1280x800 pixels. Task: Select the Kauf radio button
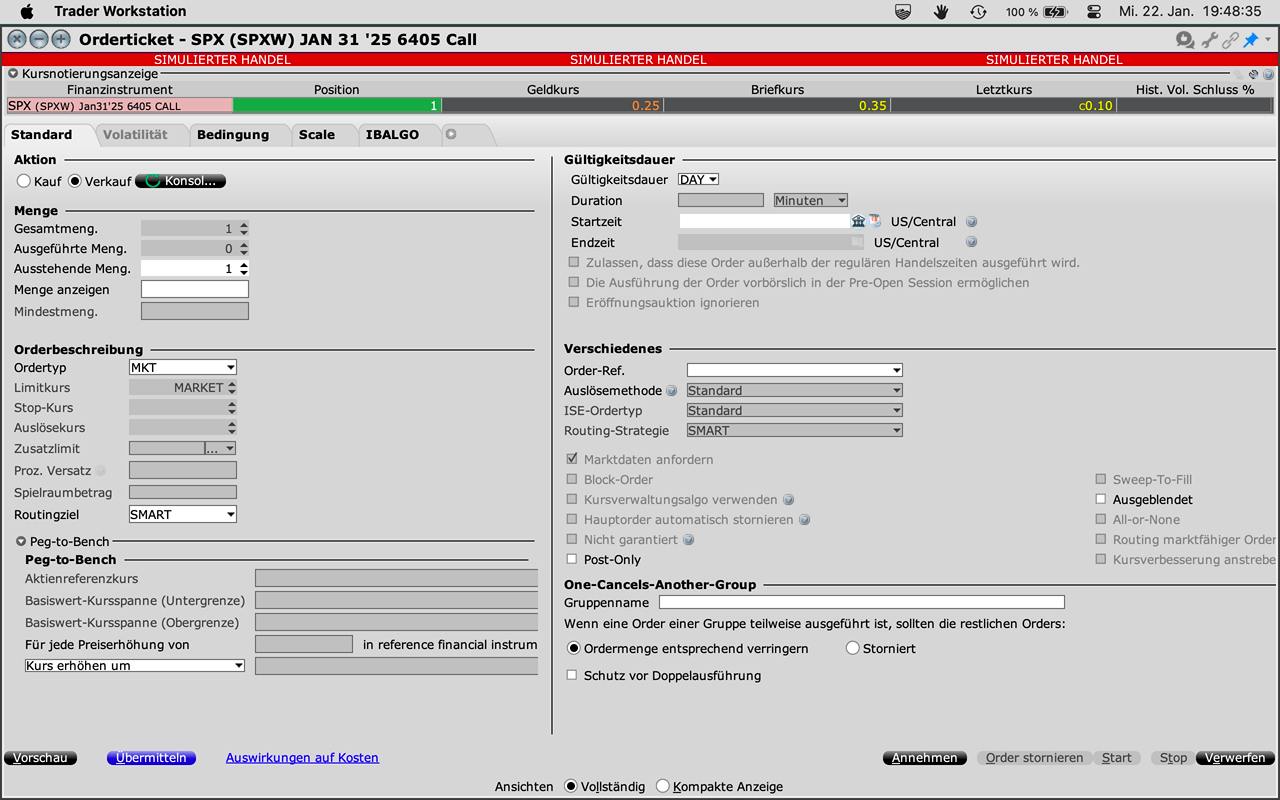point(24,181)
